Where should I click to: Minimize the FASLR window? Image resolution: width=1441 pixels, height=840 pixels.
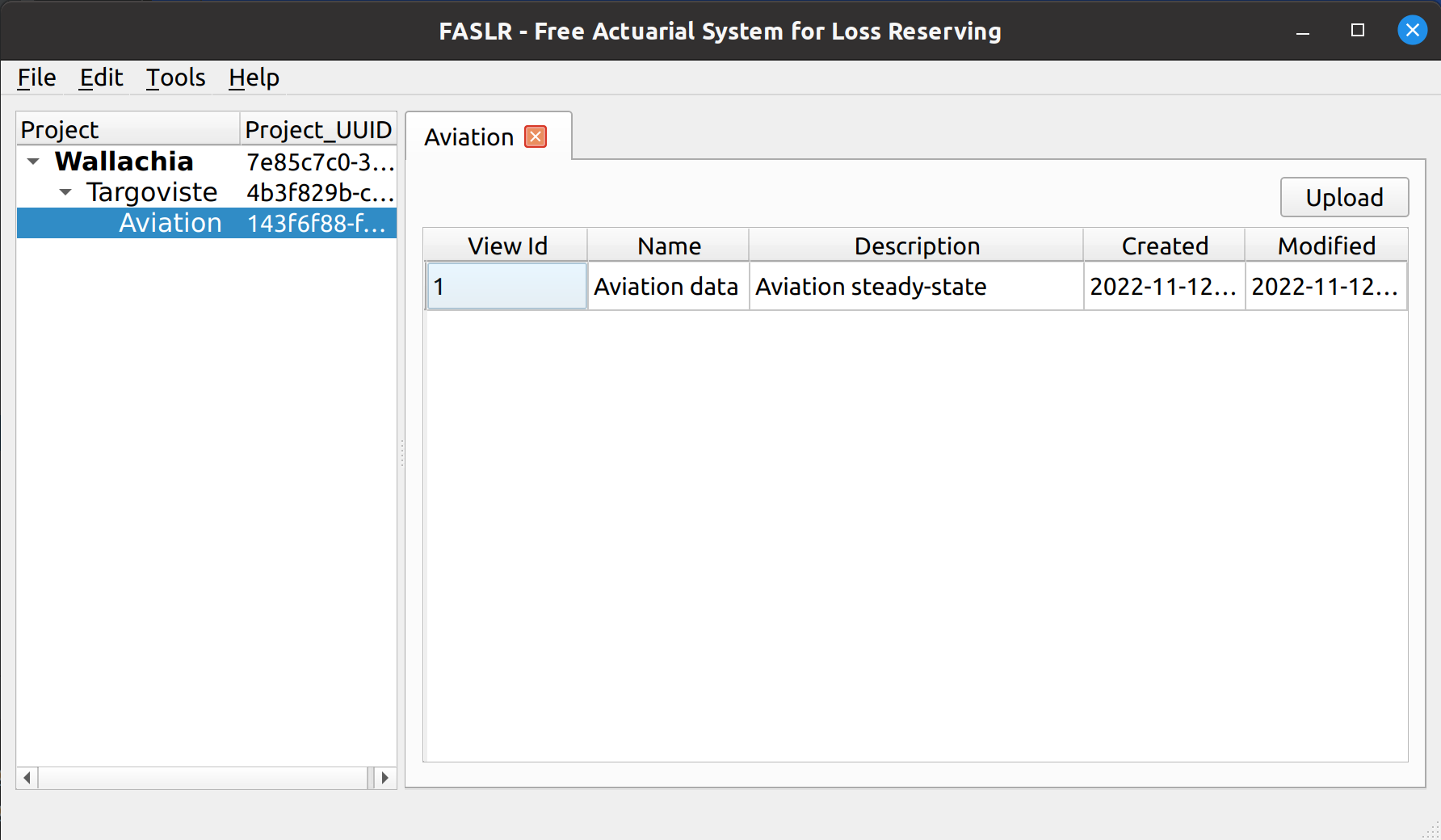click(1302, 31)
